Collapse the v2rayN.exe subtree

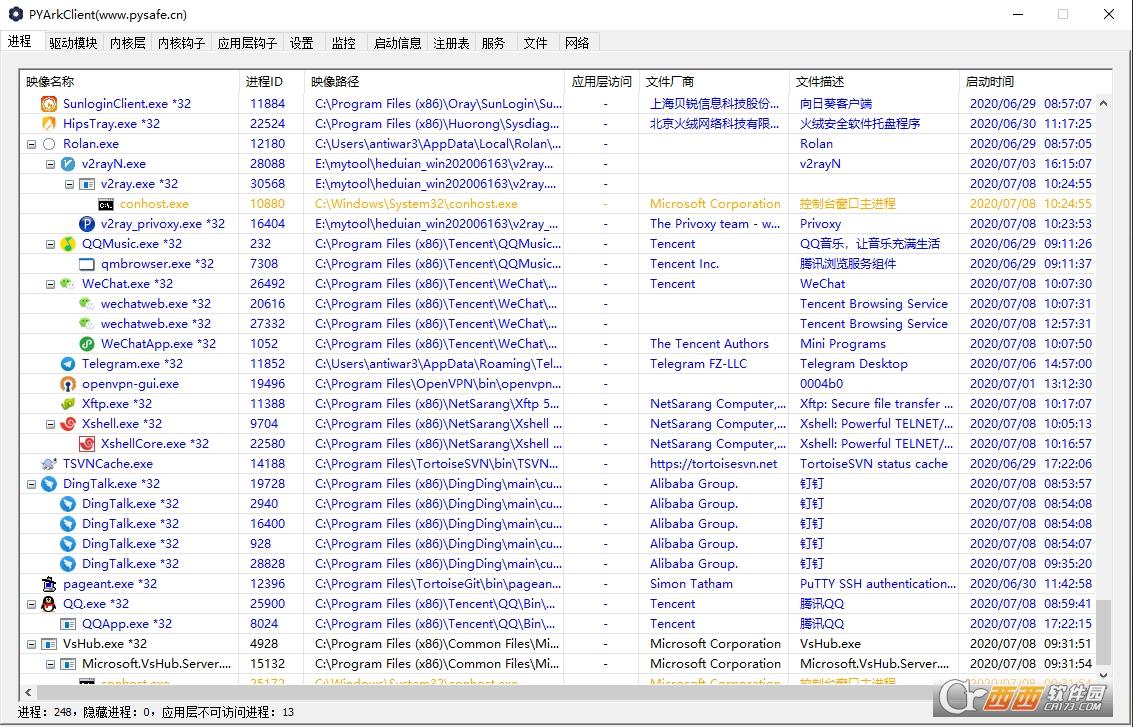pos(51,164)
